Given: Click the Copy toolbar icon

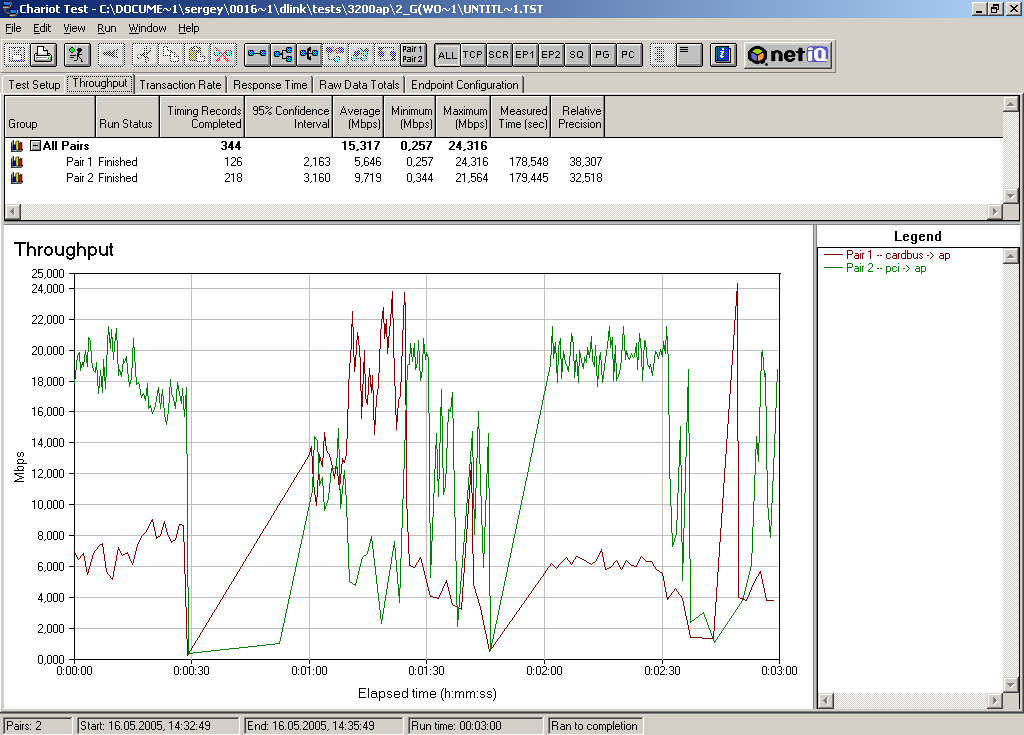Looking at the screenshot, I should click(x=170, y=55).
